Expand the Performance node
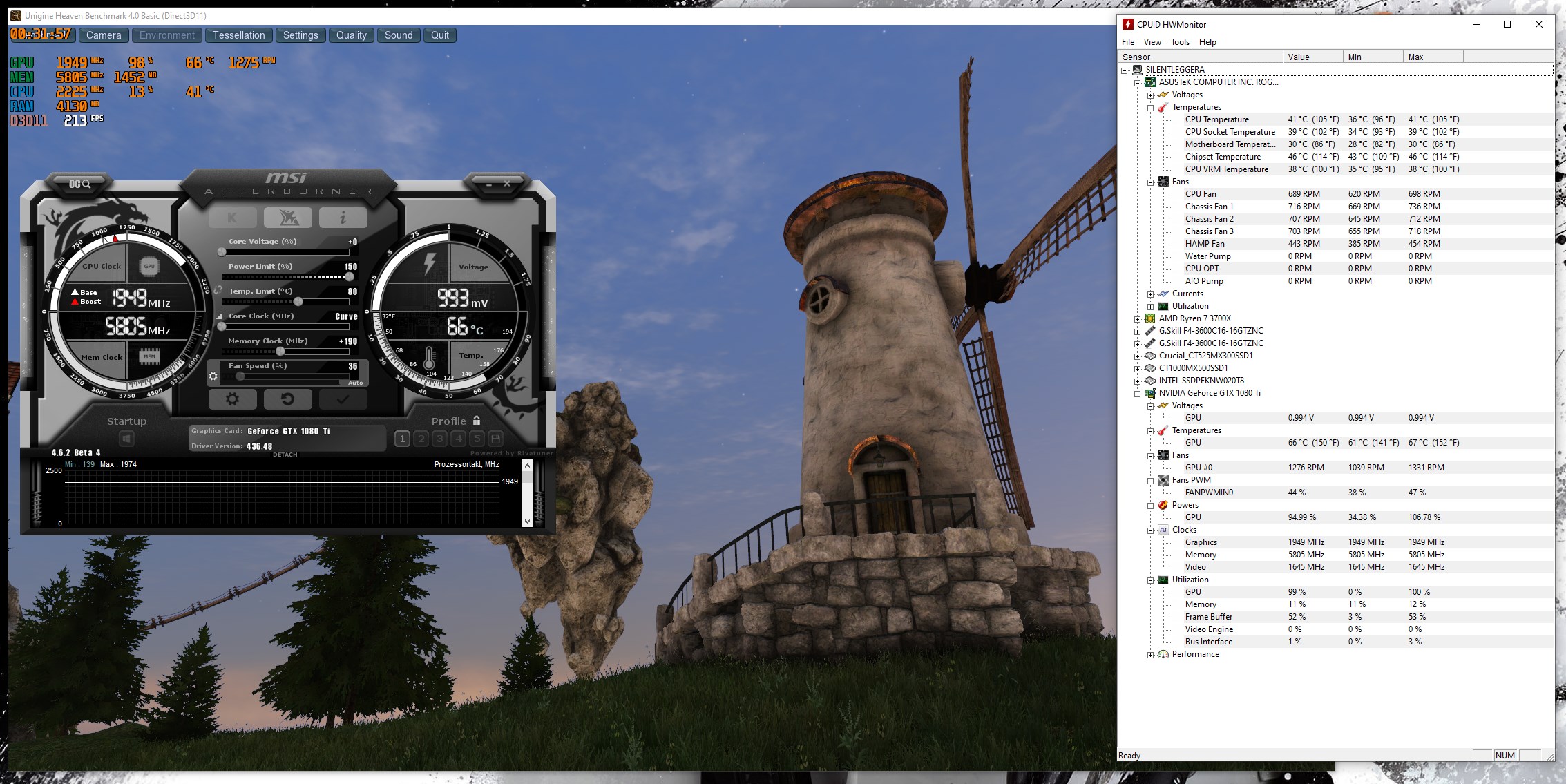1566x784 pixels. click(1151, 655)
